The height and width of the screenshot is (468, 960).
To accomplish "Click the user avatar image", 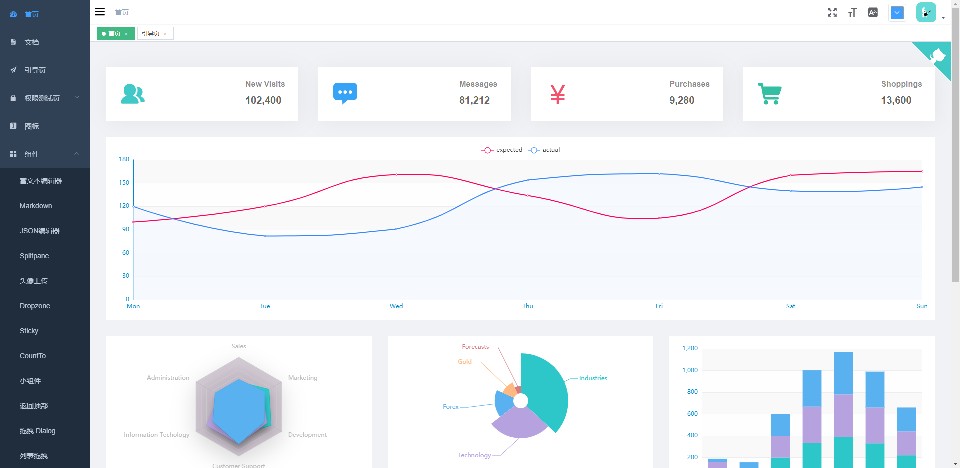I will point(926,12).
